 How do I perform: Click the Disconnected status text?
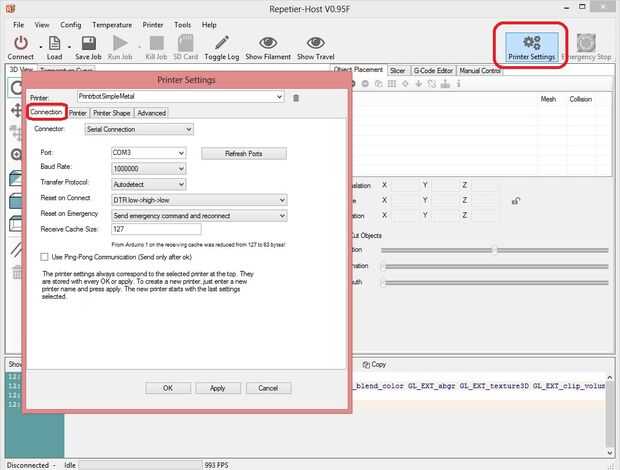(28, 465)
